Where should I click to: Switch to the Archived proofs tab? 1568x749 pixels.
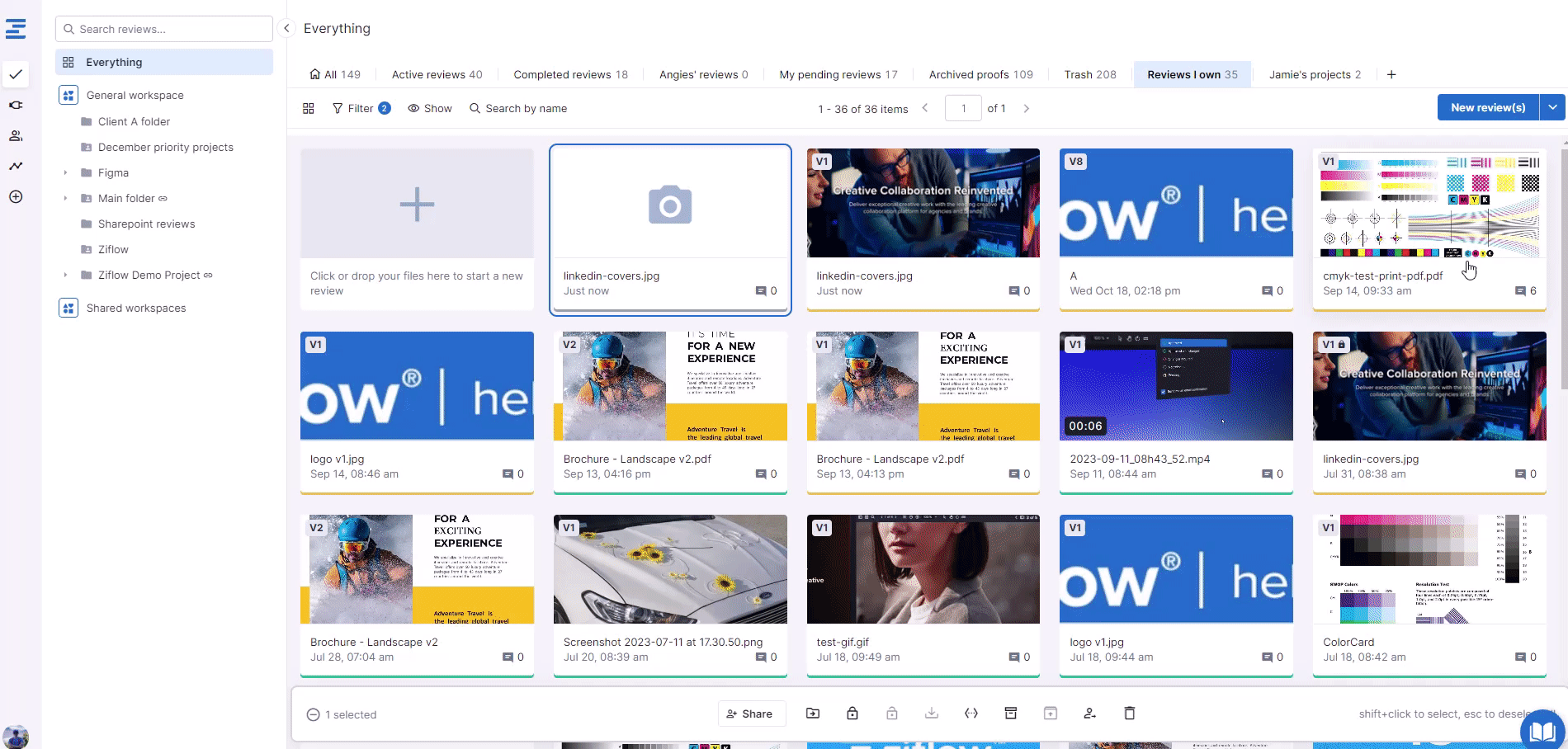point(980,75)
